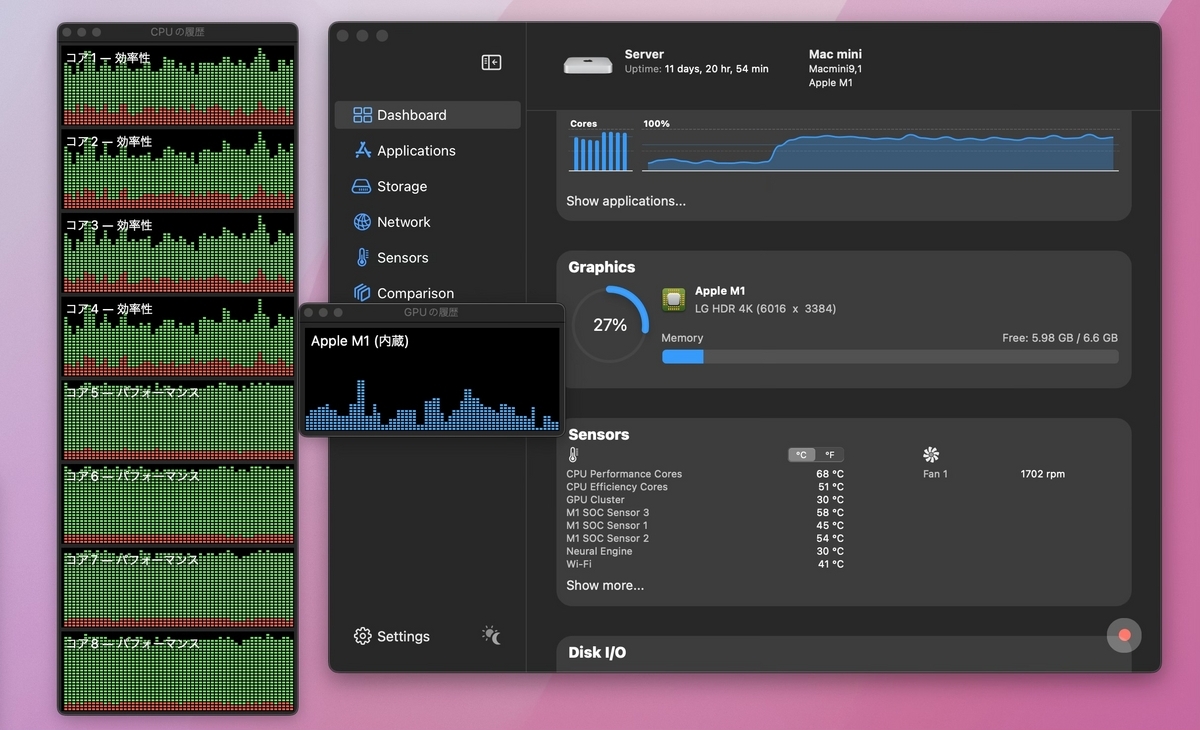
Task: Click the Disk I/O section heading
Action: 597,653
